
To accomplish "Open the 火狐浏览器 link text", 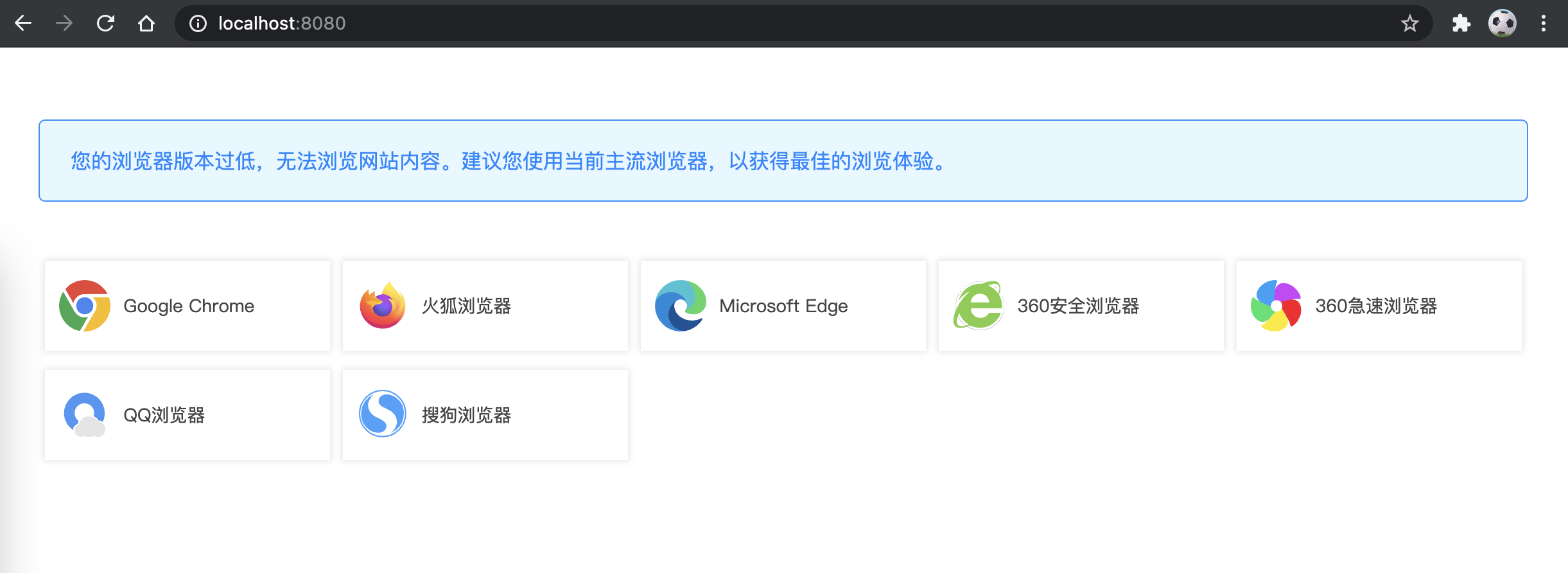I will pyautogui.click(x=466, y=306).
